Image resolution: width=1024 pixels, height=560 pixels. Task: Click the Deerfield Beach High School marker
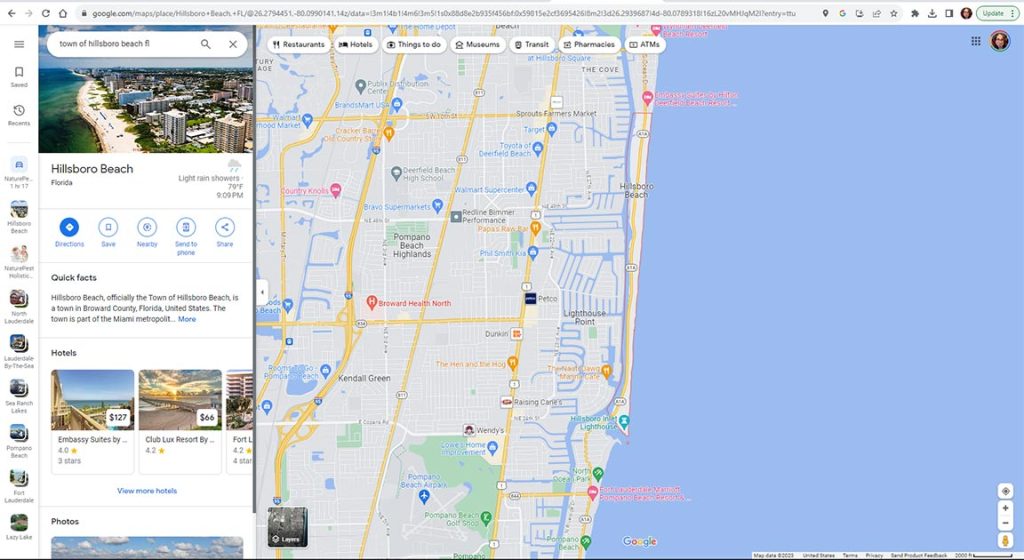[x=396, y=174]
